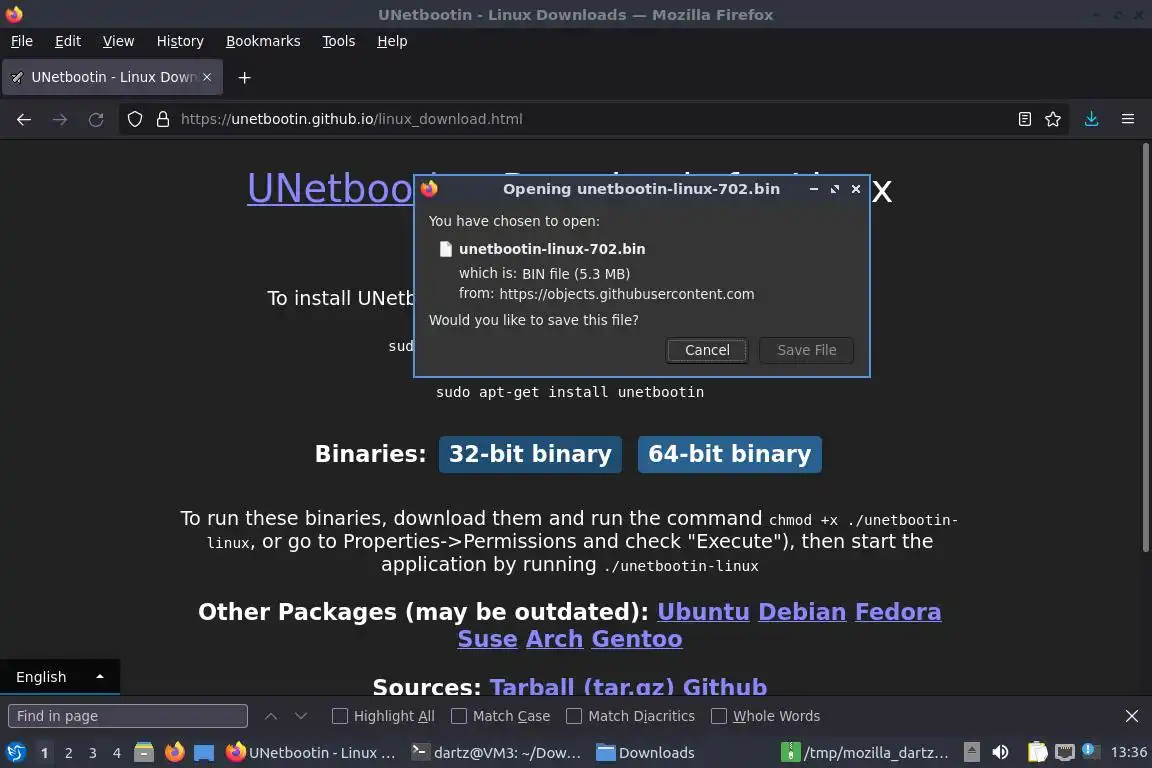The height and width of the screenshot is (768, 1152).
Task: Go back to the previous page
Action: (x=24, y=119)
